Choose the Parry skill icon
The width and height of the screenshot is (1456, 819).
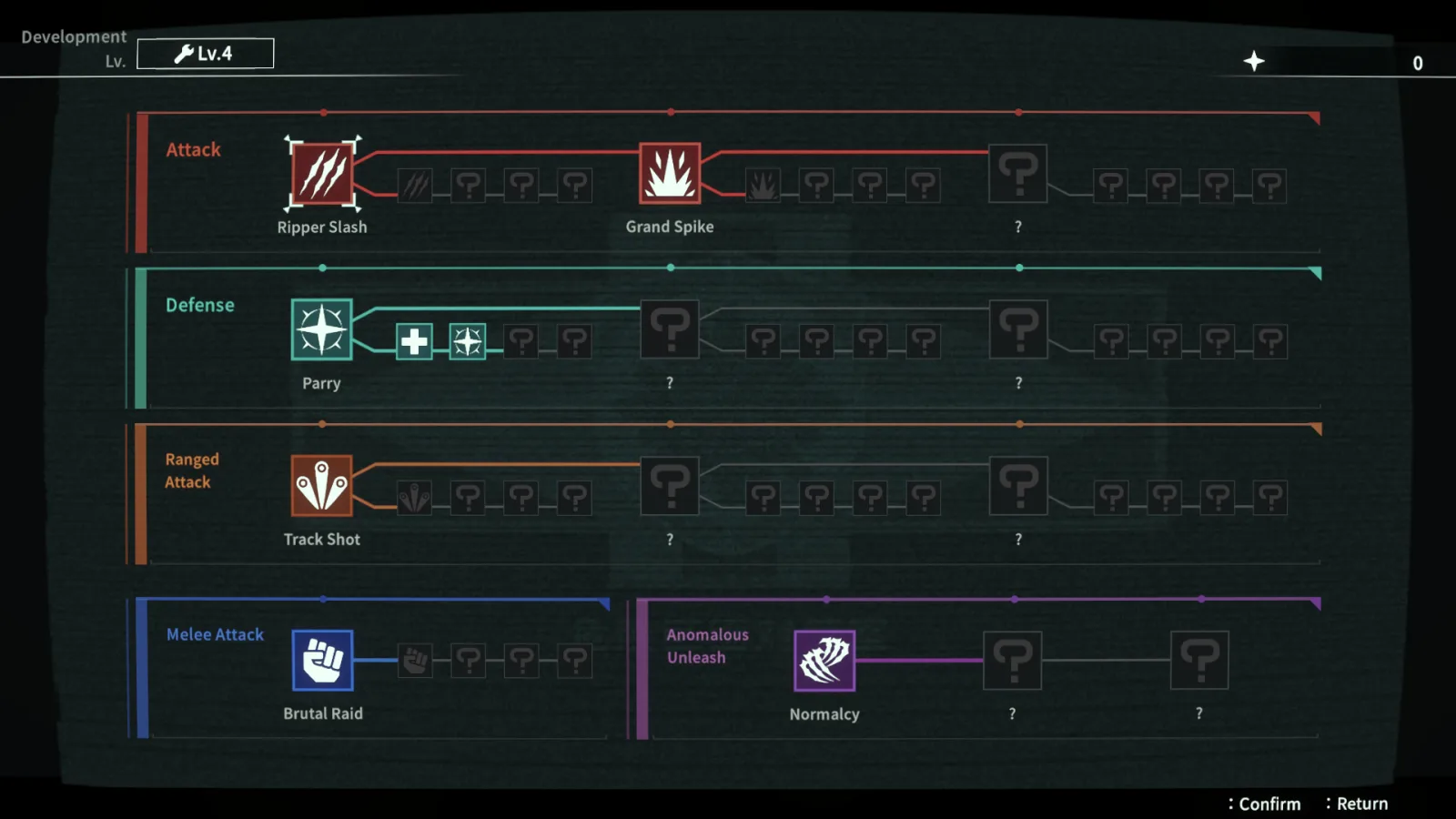(x=322, y=329)
